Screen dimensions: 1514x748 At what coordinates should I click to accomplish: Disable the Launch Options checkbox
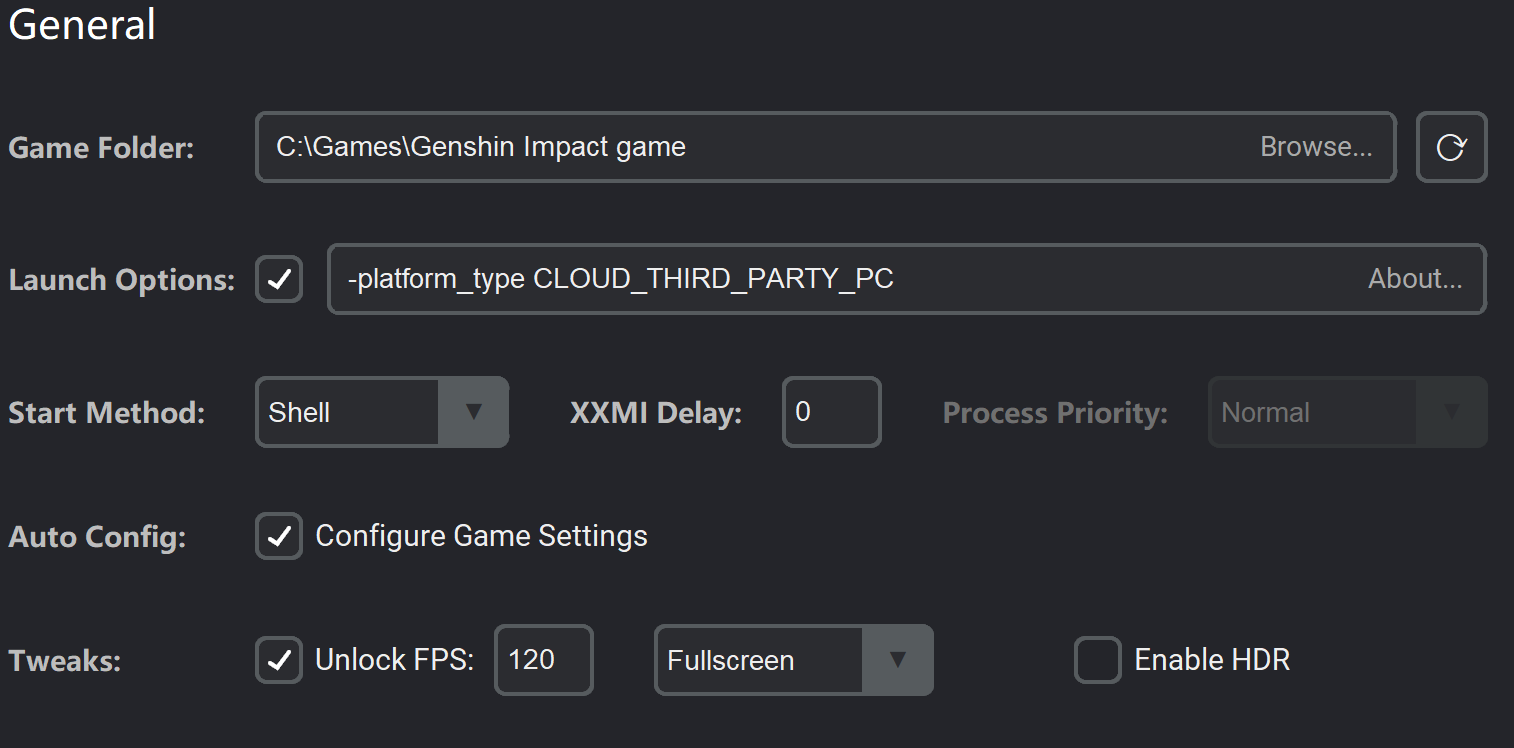[279, 280]
